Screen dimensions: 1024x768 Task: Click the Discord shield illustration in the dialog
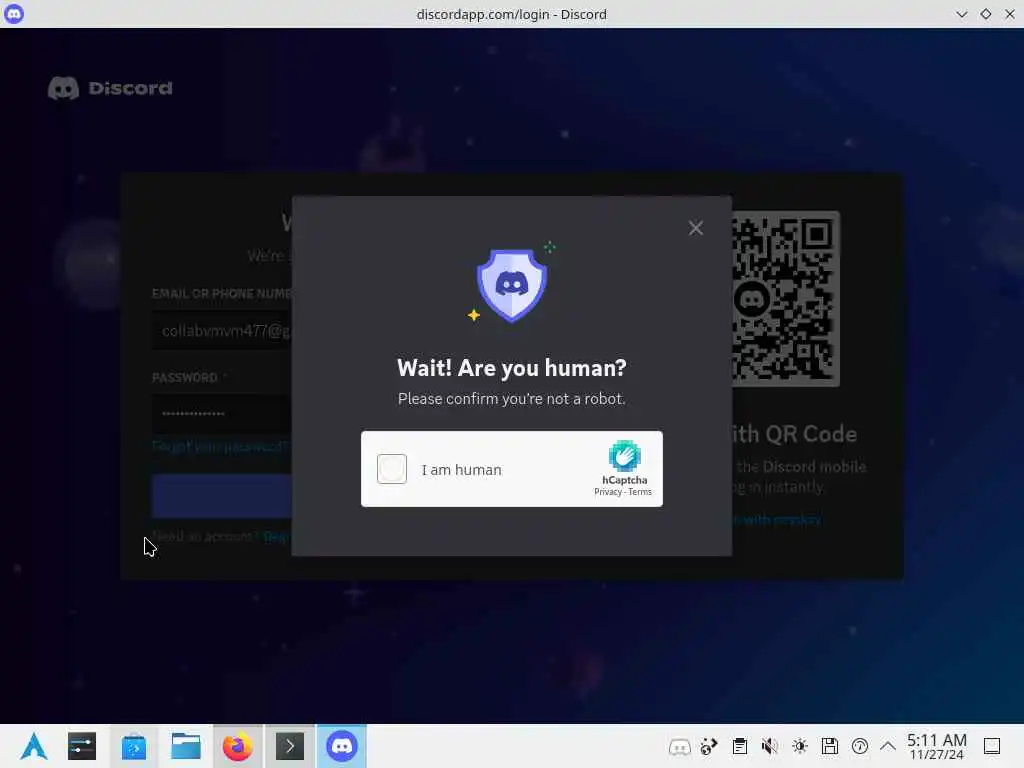511,285
